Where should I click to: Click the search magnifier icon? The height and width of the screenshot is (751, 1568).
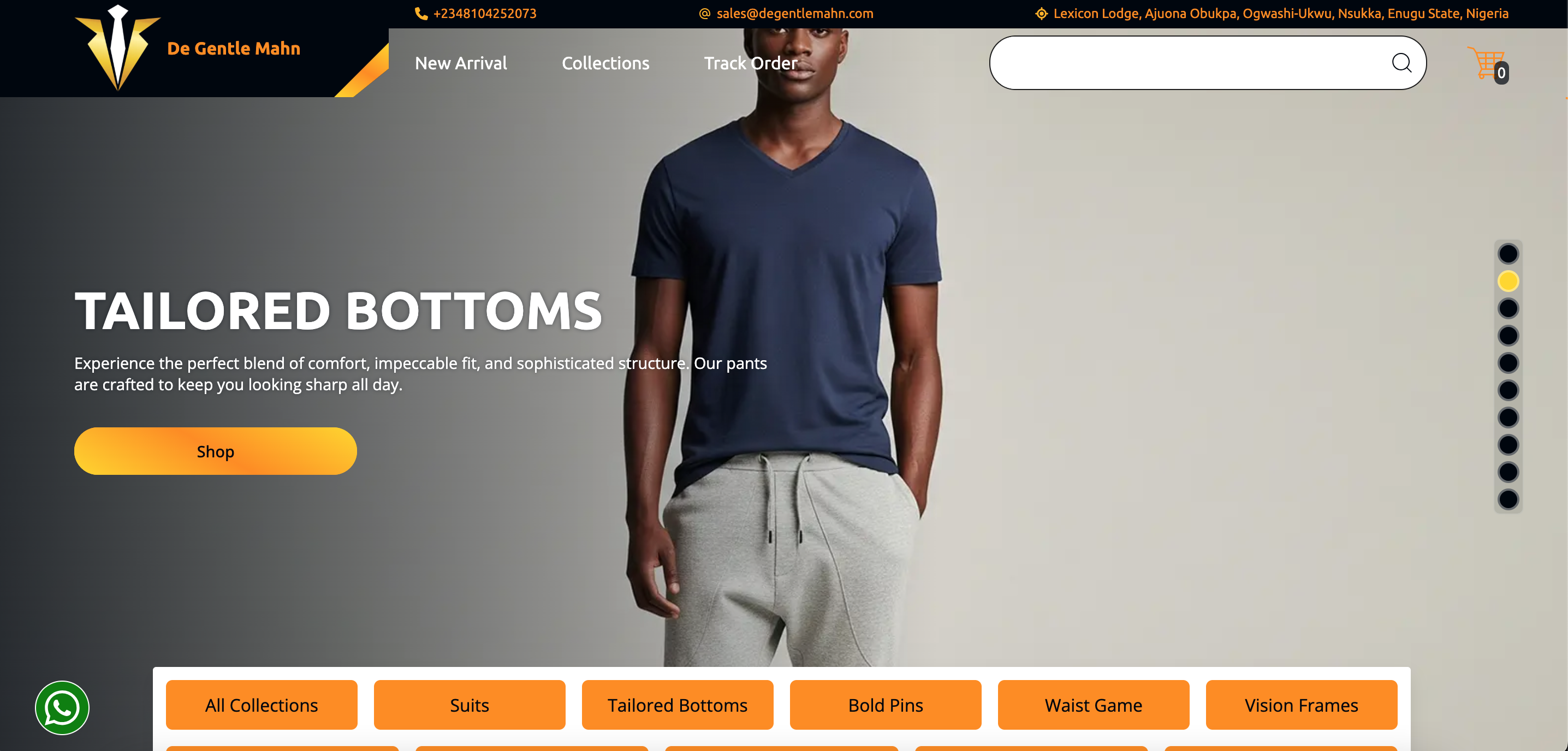[x=1401, y=63]
